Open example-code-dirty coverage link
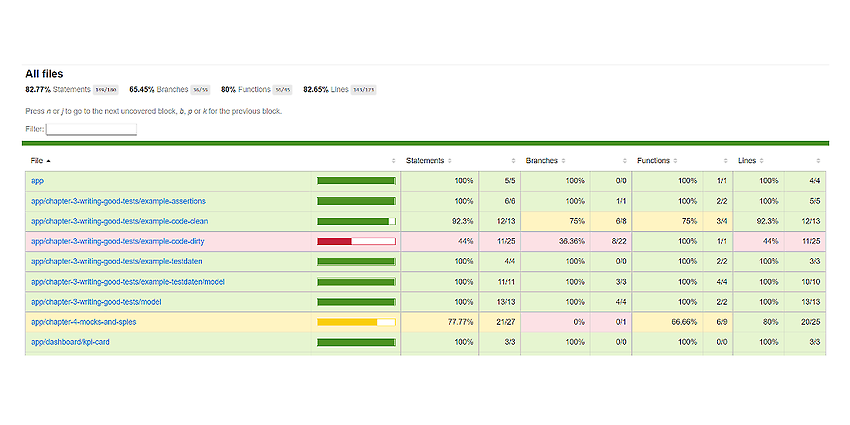Viewport: 850px width, 425px height. [x=118, y=241]
